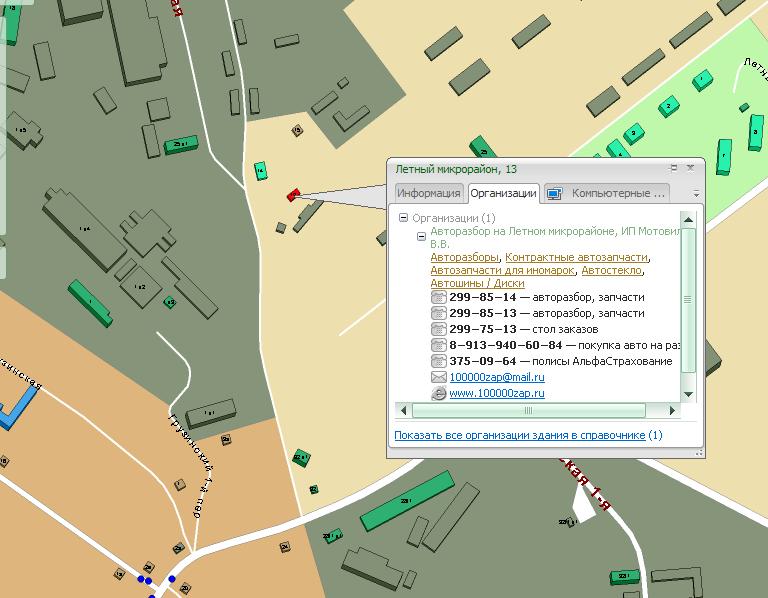Pin the building info popup
Screen dimensions: 768x598
tap(674, 168)
